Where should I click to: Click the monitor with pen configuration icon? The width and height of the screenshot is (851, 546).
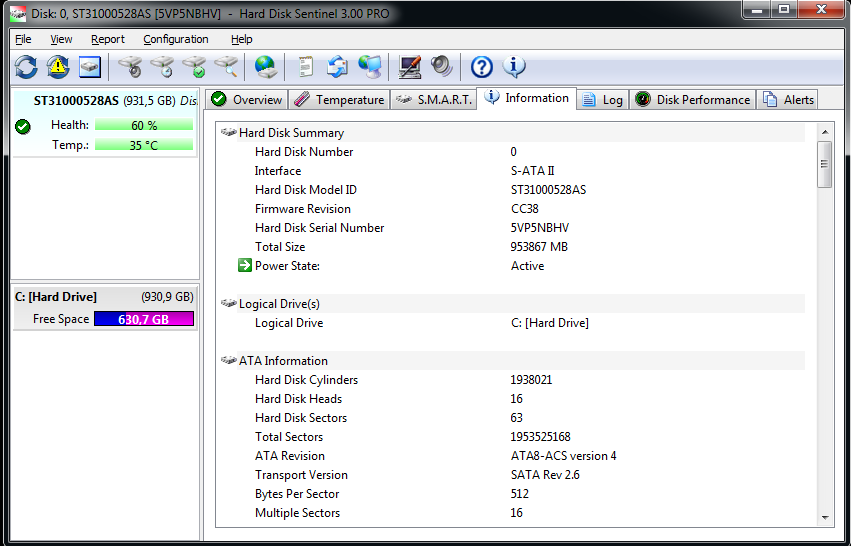pyautogui.click(x=410, y=67)
